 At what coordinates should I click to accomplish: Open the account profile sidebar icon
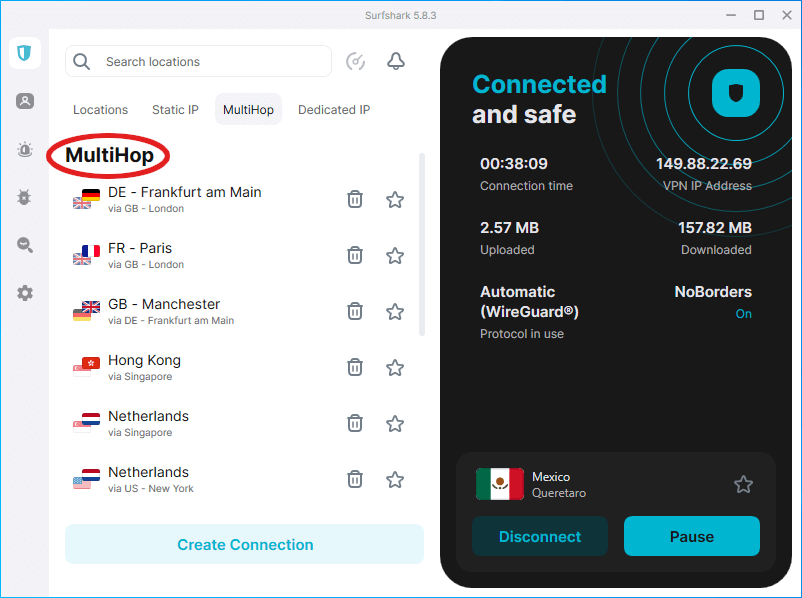tap(25, 101)
